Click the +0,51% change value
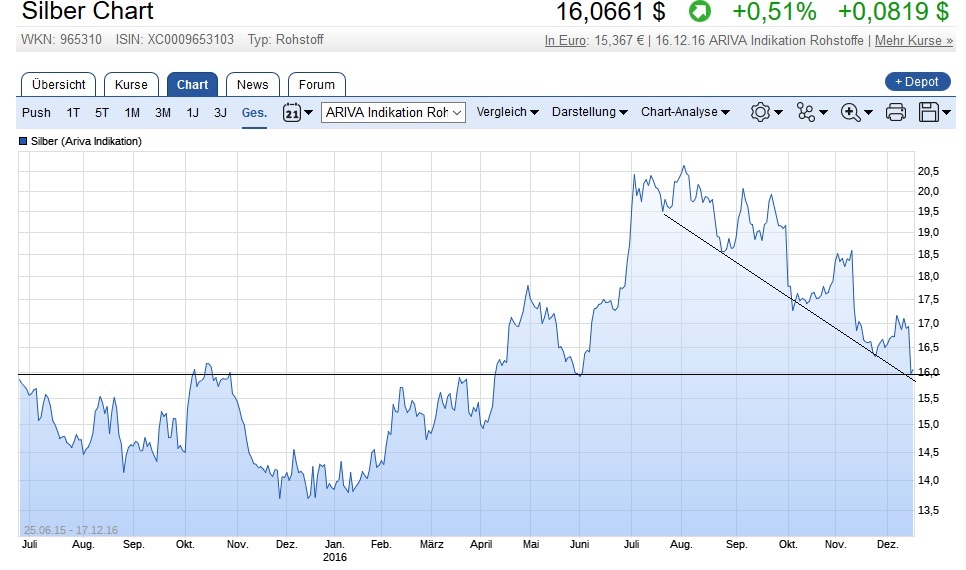The height and width of the screenshot is (570, 966). pyautogui.click(x=774, y=12)
